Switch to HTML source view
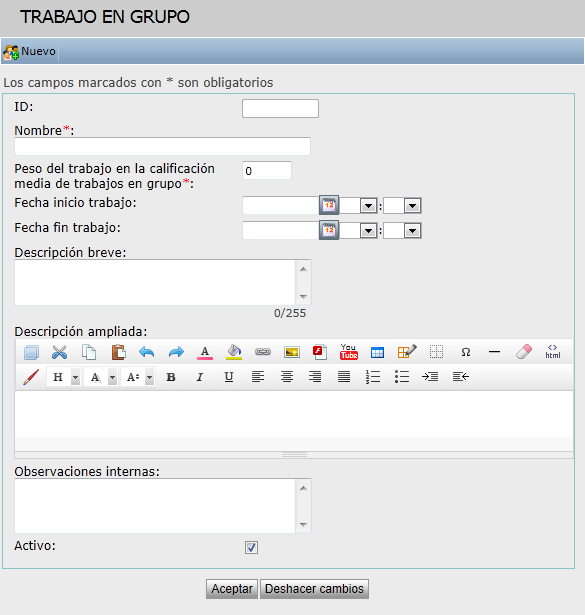Viewport: 585px width, 615px height. point(552,351)
